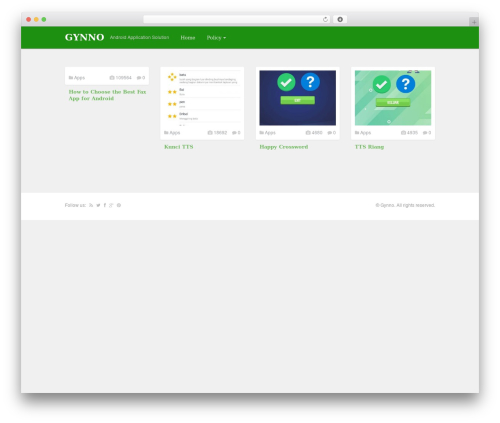Open the Happy Crossword post title
The width and height of the screenshot is (500, 423).
[284, 147]
